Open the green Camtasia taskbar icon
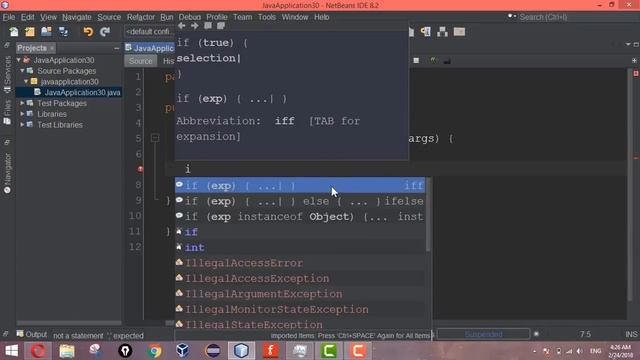The image size is (640, 360). (329, 351)
